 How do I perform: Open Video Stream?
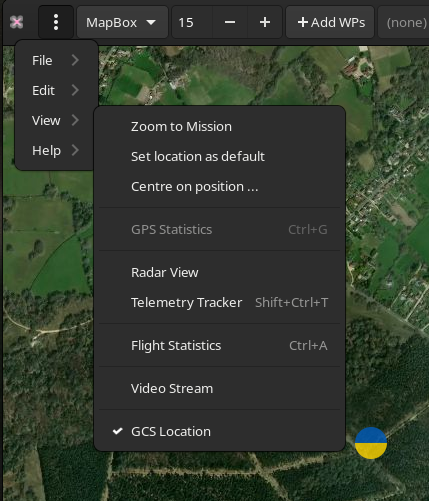click(x=220, y=388)
